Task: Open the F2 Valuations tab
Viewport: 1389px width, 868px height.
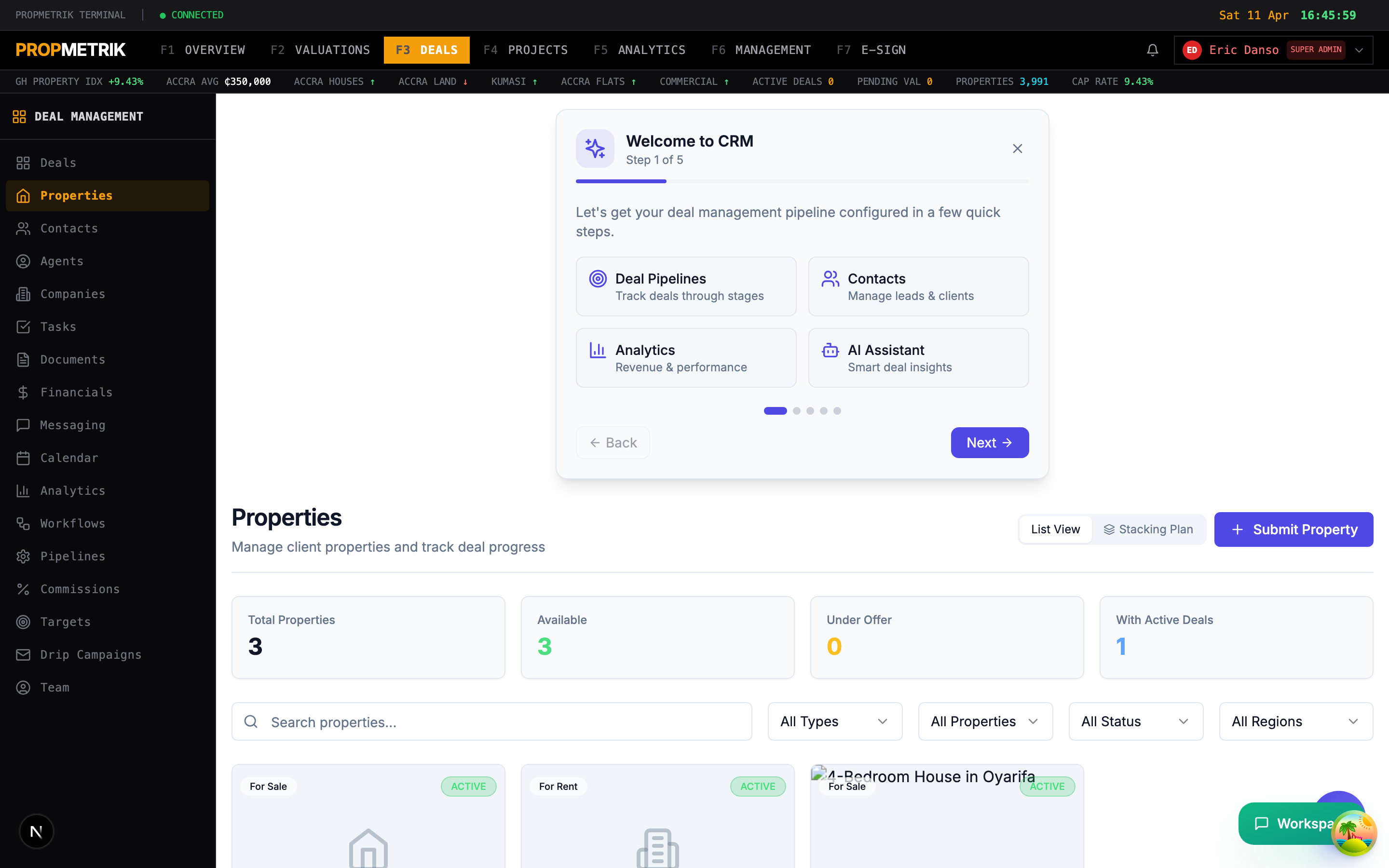Action: (320, 50)
